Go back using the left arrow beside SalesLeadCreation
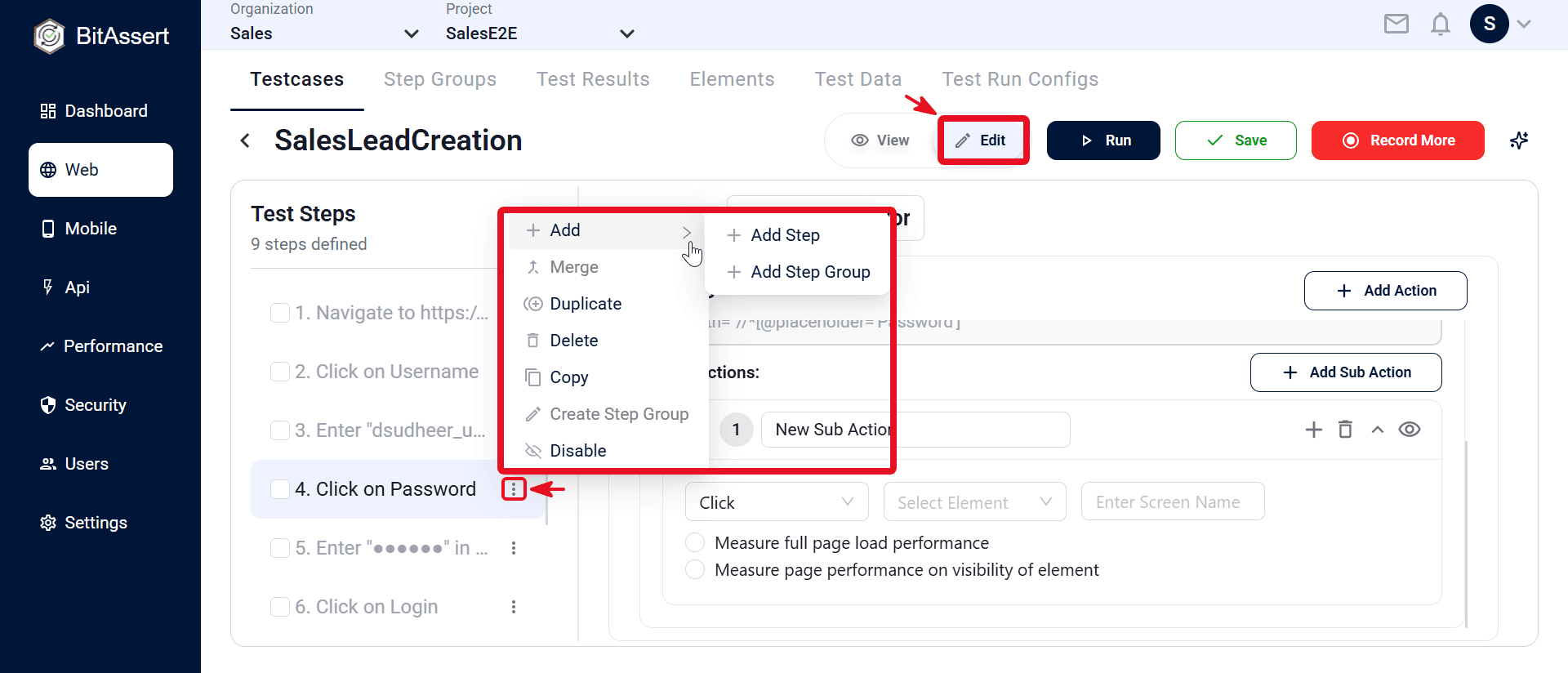The width and height of the screenshot is (1568, 673). click(245, 140)
